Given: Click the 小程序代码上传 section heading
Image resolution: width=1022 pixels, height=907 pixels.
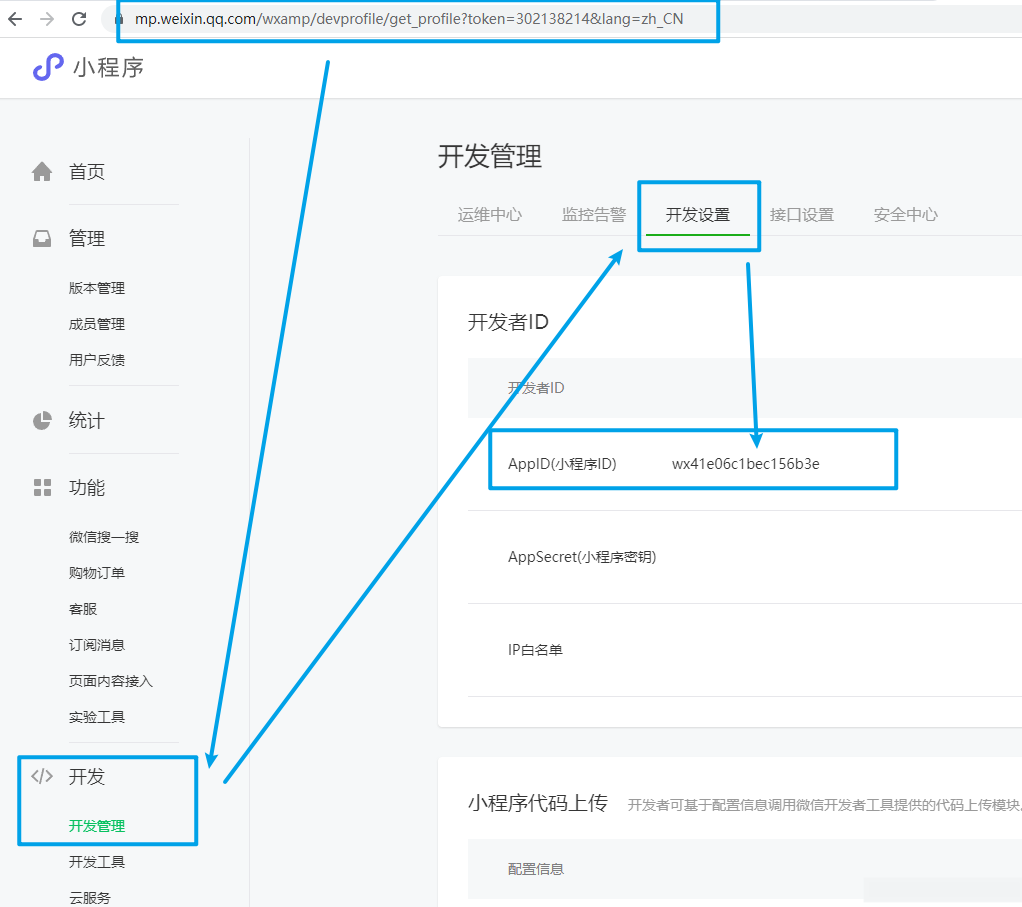Looking at the screenshot, I should pyautogui.click(x=538, y=803).
